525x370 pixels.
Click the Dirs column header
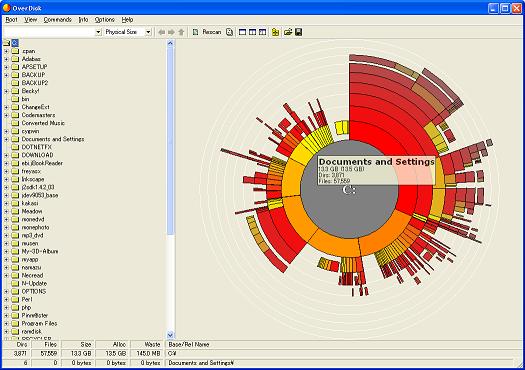click(16, 344)
